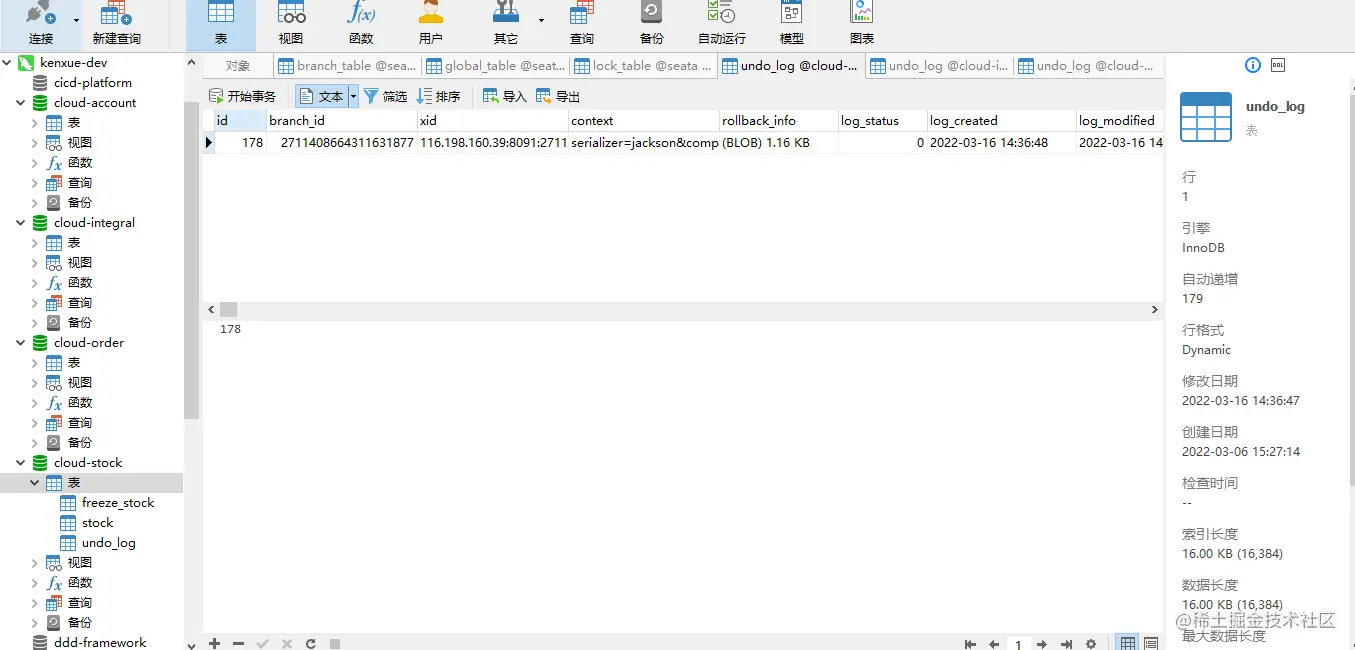Collapse the cloud-order database node
Viewport: 1355px width, 650px height.
21,342
